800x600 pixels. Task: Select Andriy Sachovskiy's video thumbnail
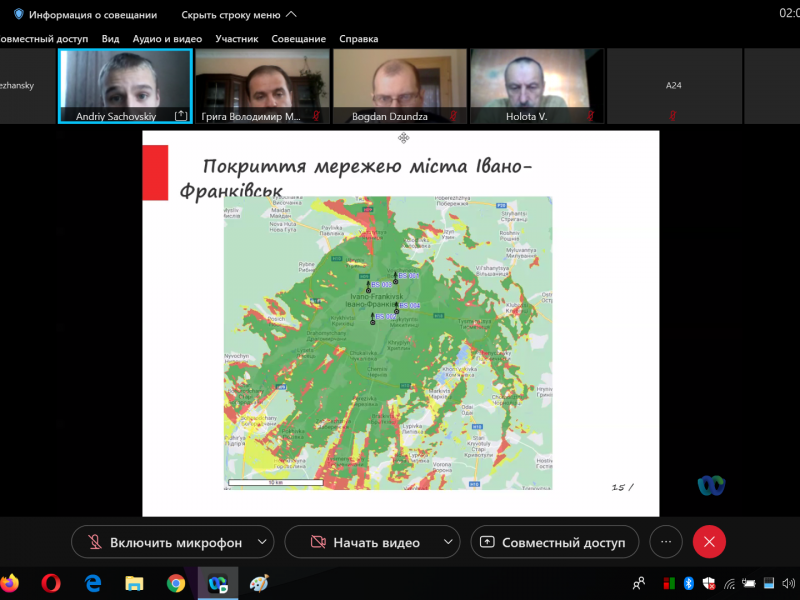125,86
